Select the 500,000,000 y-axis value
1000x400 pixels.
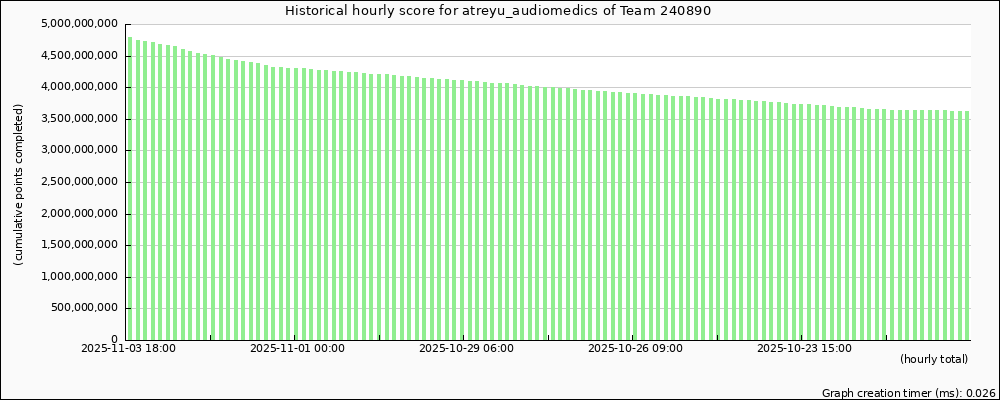(x=83, y=308)
